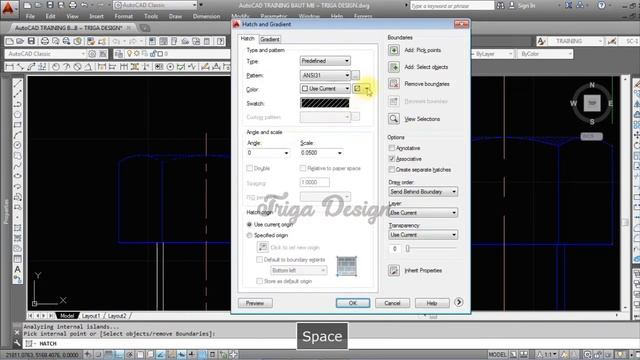The image size is (640, 360).
Task: Toggle MODEL space button in status bar
Action: tap(498, 354)
